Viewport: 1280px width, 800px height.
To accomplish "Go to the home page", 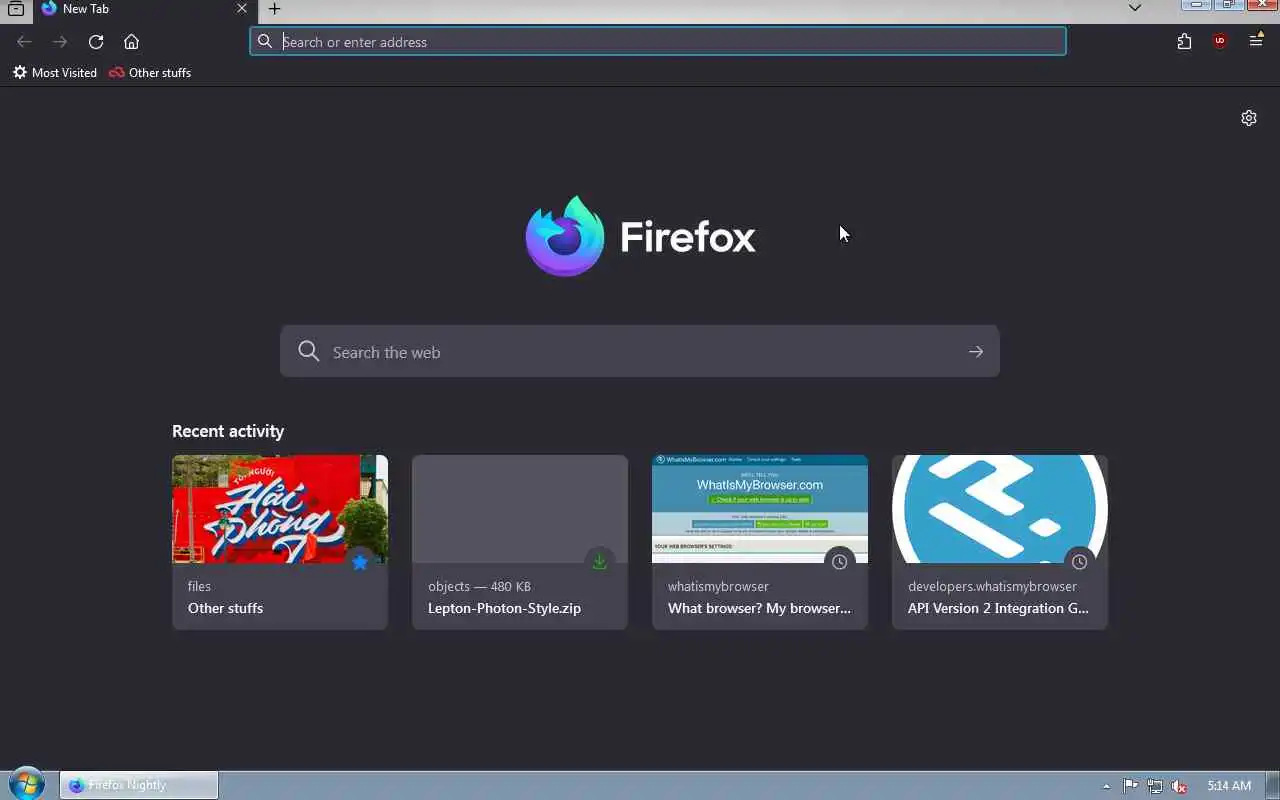I will point(131,42).
